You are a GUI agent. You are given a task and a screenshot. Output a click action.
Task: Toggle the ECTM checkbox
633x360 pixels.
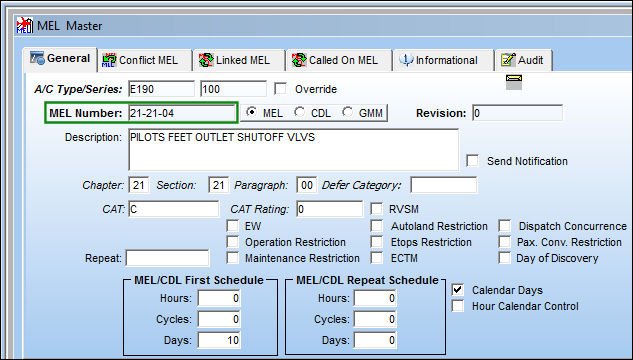pos(377,257)
